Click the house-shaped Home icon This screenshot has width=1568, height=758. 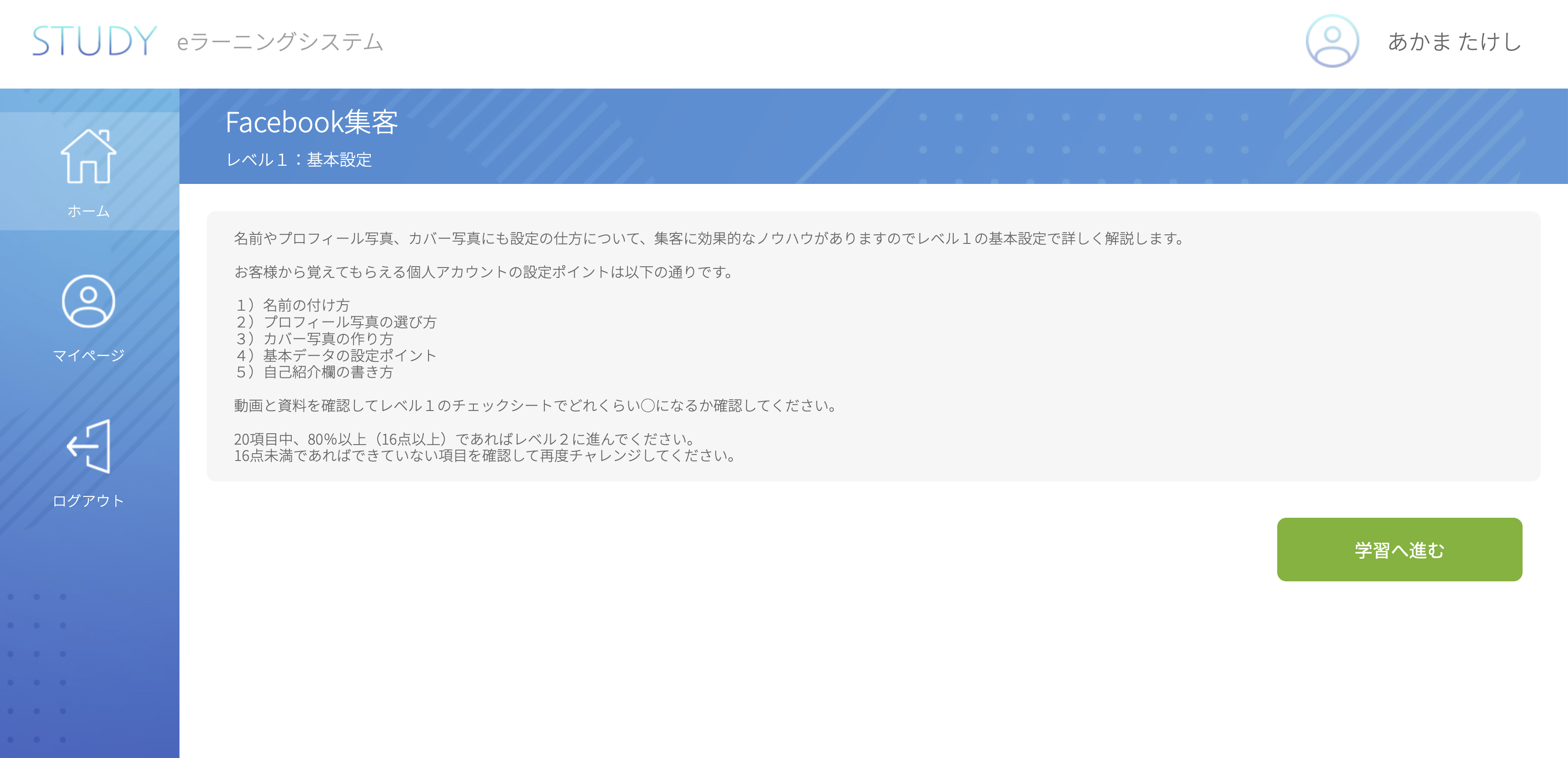click(x=88, y=156)
